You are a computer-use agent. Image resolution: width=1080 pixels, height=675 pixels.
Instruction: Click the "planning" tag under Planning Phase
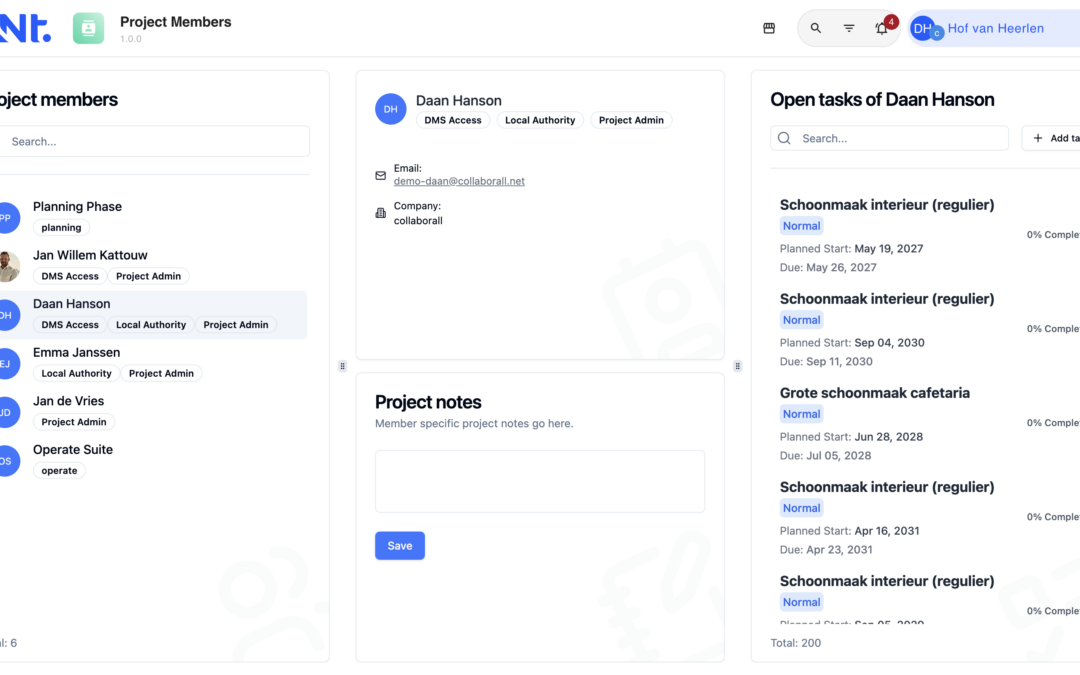click(x=61, y=228)
